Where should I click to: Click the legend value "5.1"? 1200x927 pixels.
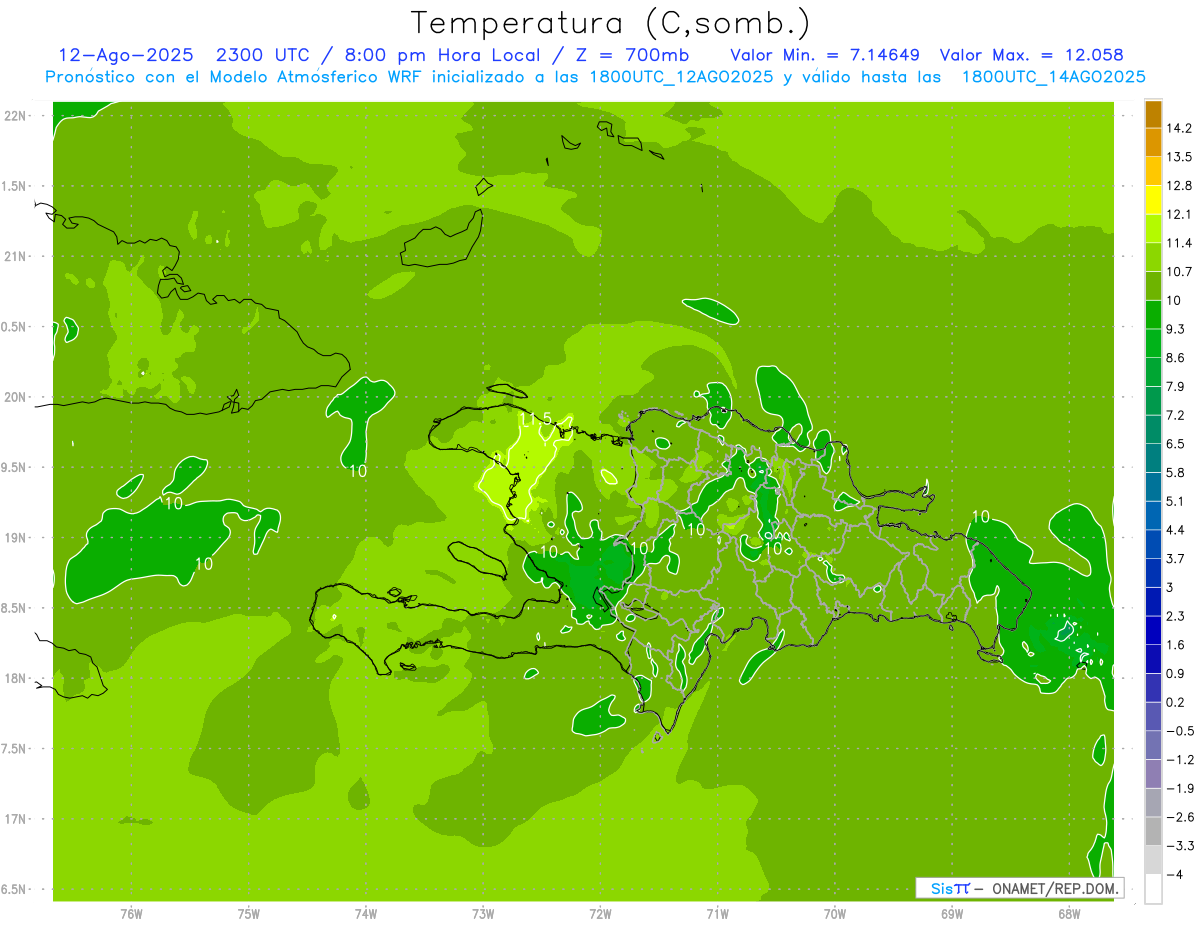click(x=1176, y=501)
